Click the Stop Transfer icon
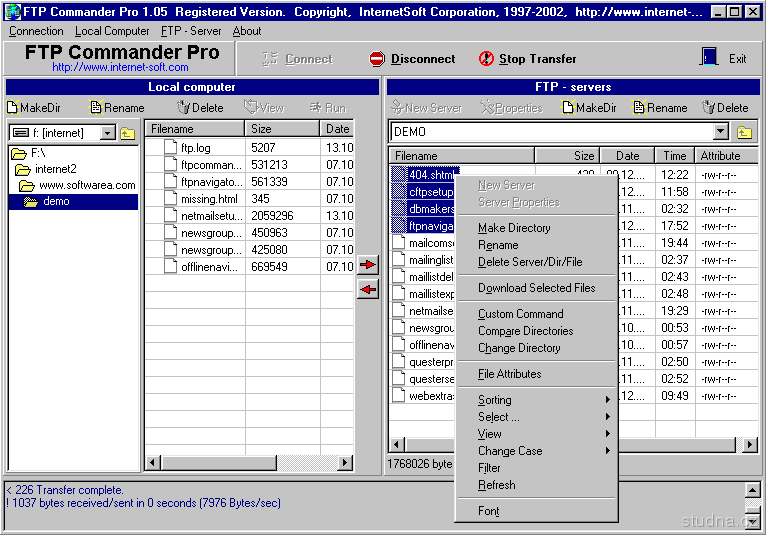Screen dimensions: 766x535 pyautogui.click(x=486, y=59)
